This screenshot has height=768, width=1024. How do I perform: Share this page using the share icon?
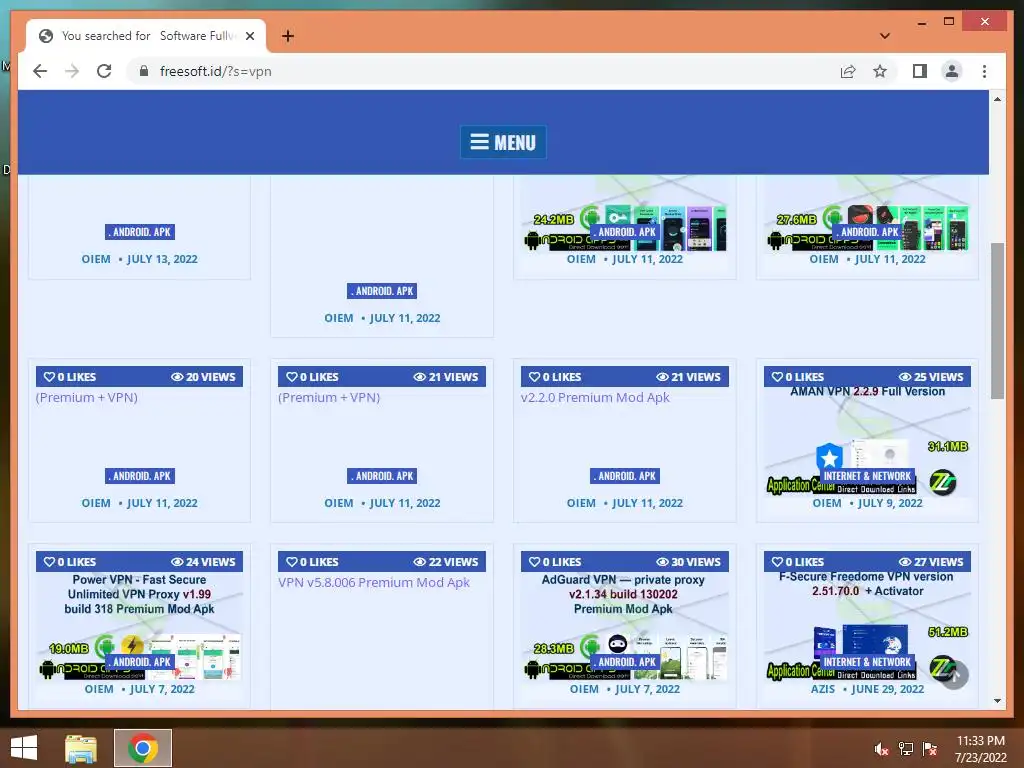(x=848, y=71)
